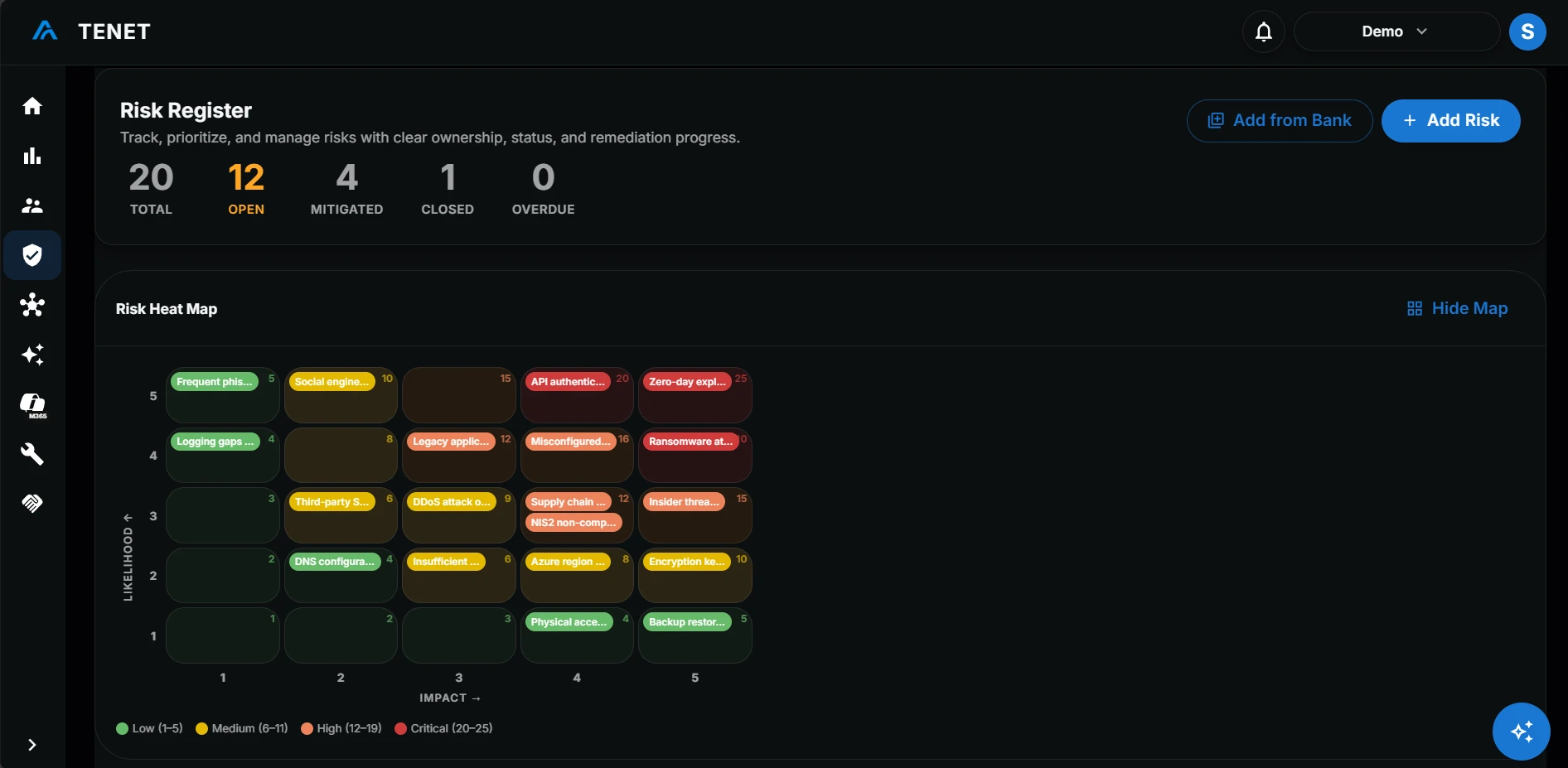
Task: Open the 'Legacy applic...' risk chip
Action: click(x=451, y=442)
